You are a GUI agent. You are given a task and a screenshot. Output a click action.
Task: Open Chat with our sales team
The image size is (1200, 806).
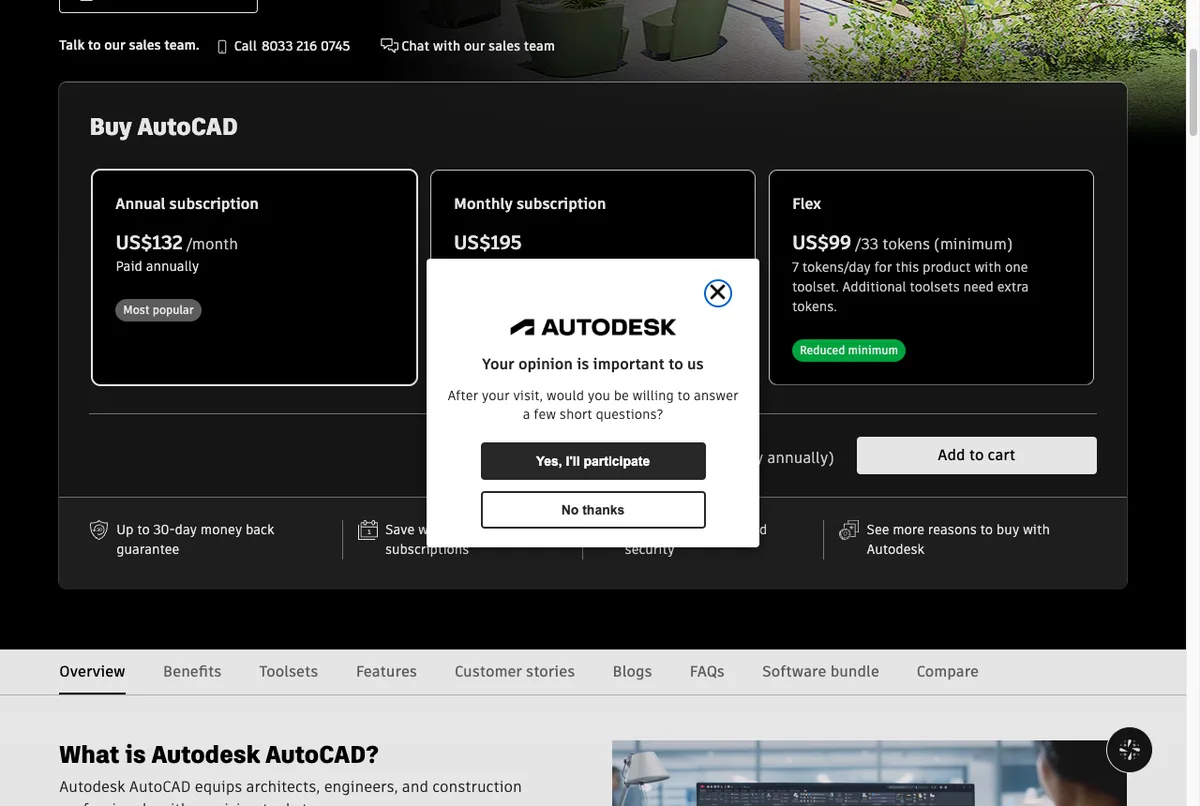(478, 46)
